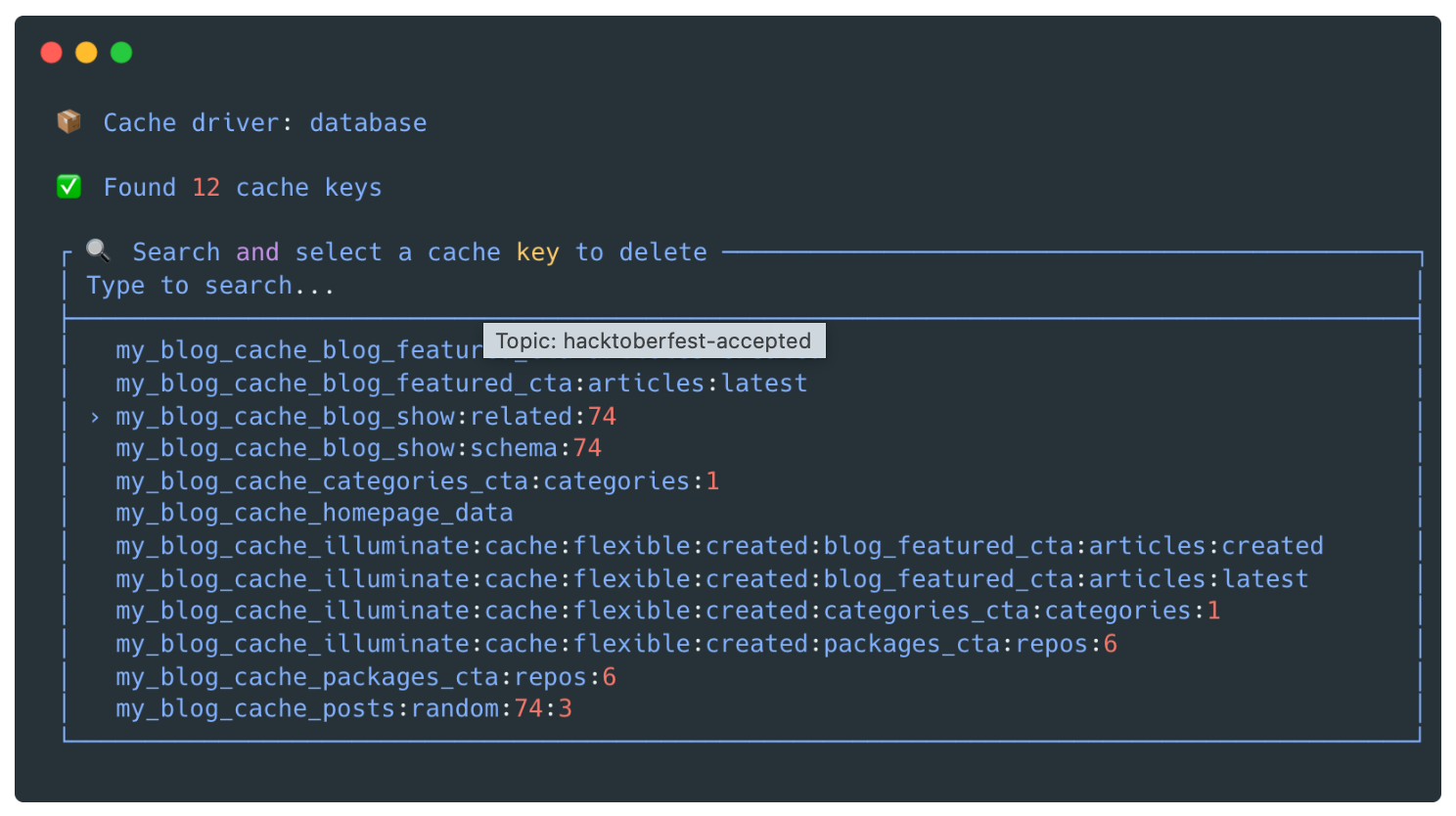Choose the my_blog_cache_homepage_data key
The width and height of the screenshot is (1456, 816).
pyautogui.click(x=314, y=514)
